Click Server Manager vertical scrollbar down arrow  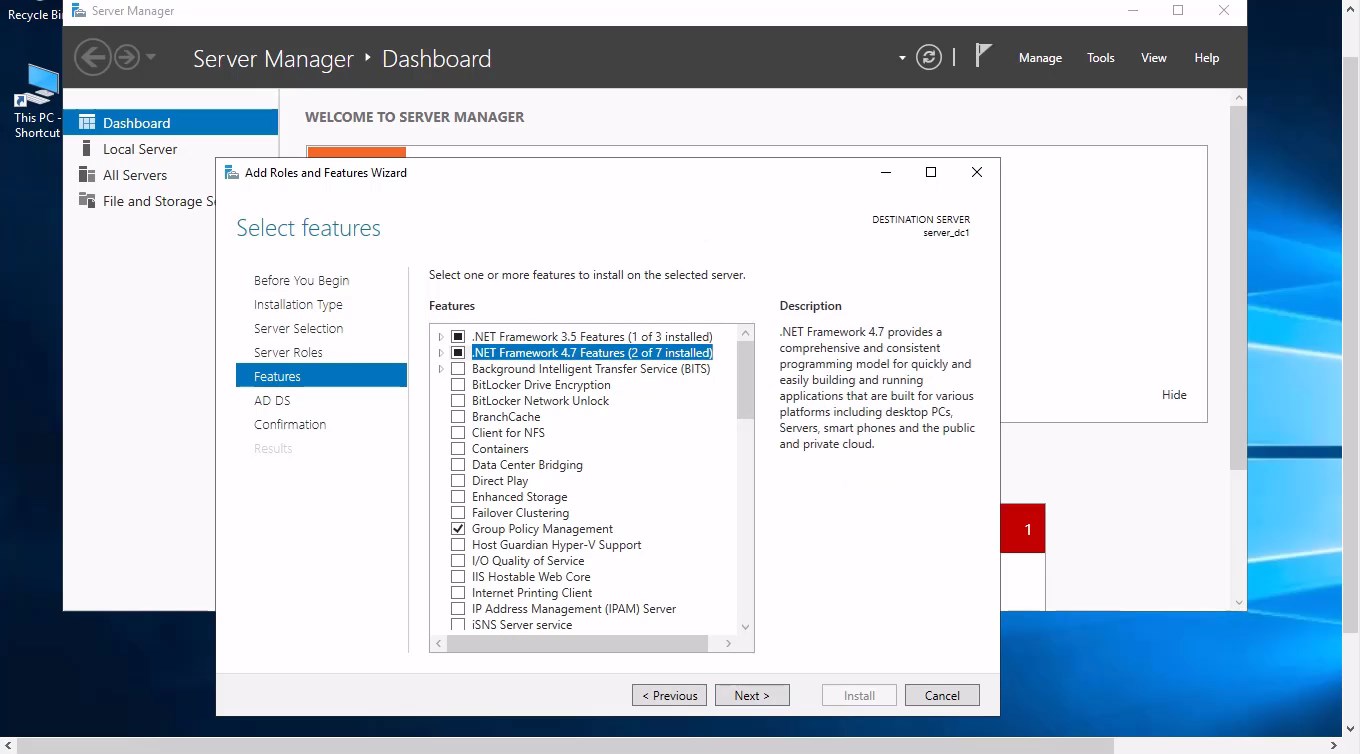point(1240,603)
